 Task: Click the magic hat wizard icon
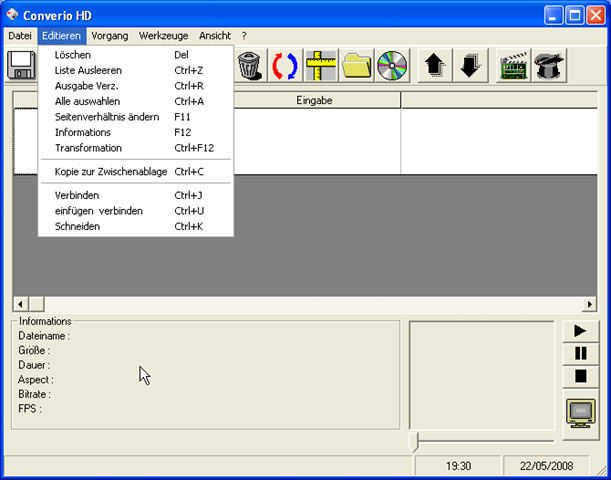(x=549, y=65)
